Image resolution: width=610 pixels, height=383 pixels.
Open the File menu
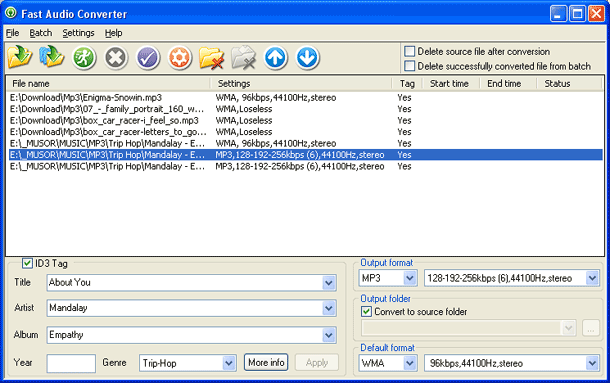[x=12, y=33]
